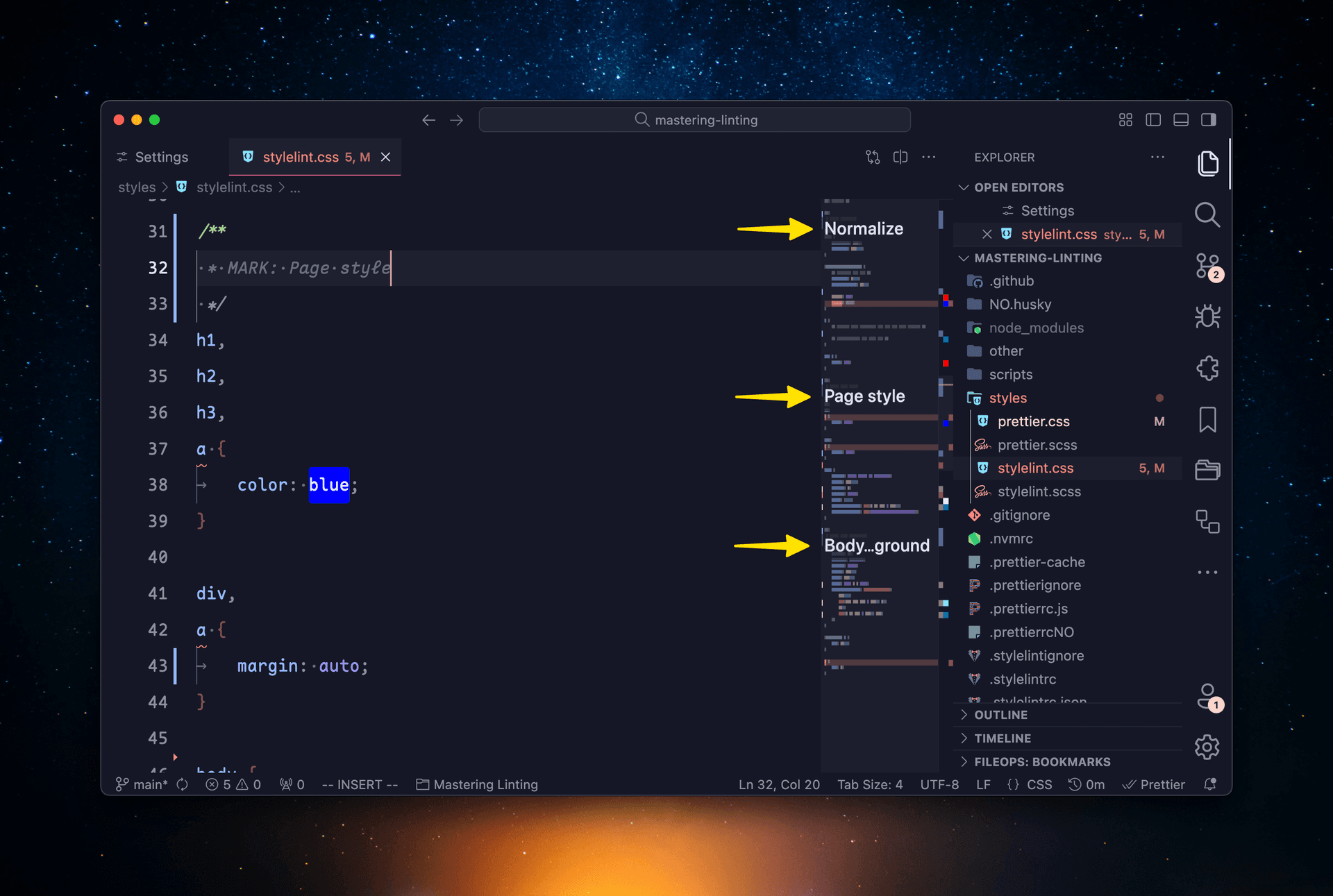Open the Bookmarks panel icon

(x=1207, y=419)
